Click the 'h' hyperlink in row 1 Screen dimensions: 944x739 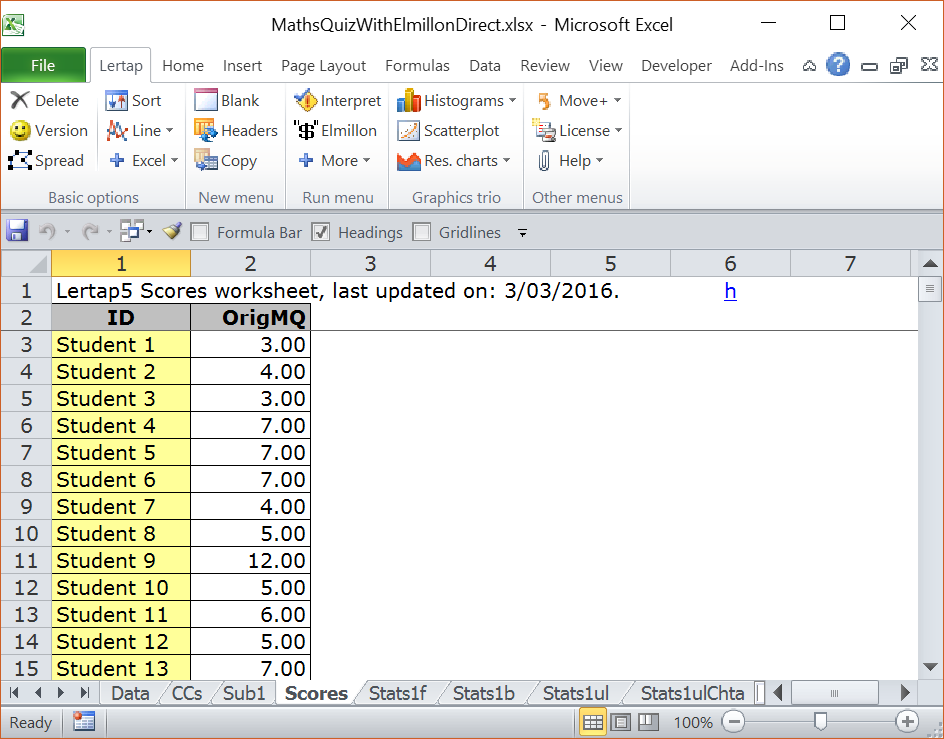[x=730, y=291]
